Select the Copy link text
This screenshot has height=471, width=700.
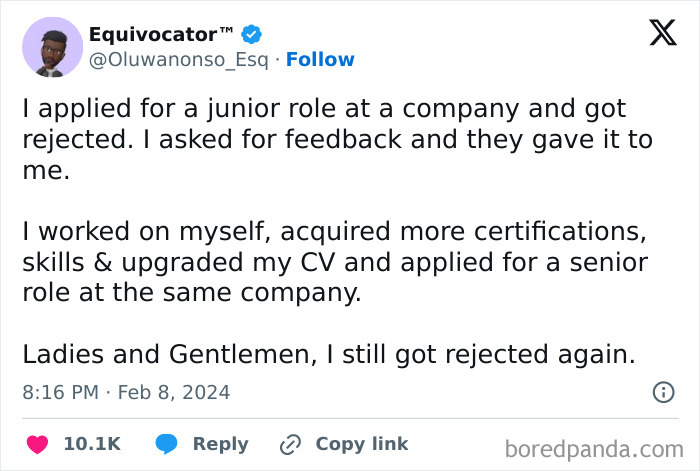pyautogui.click(x=361, y=444)
